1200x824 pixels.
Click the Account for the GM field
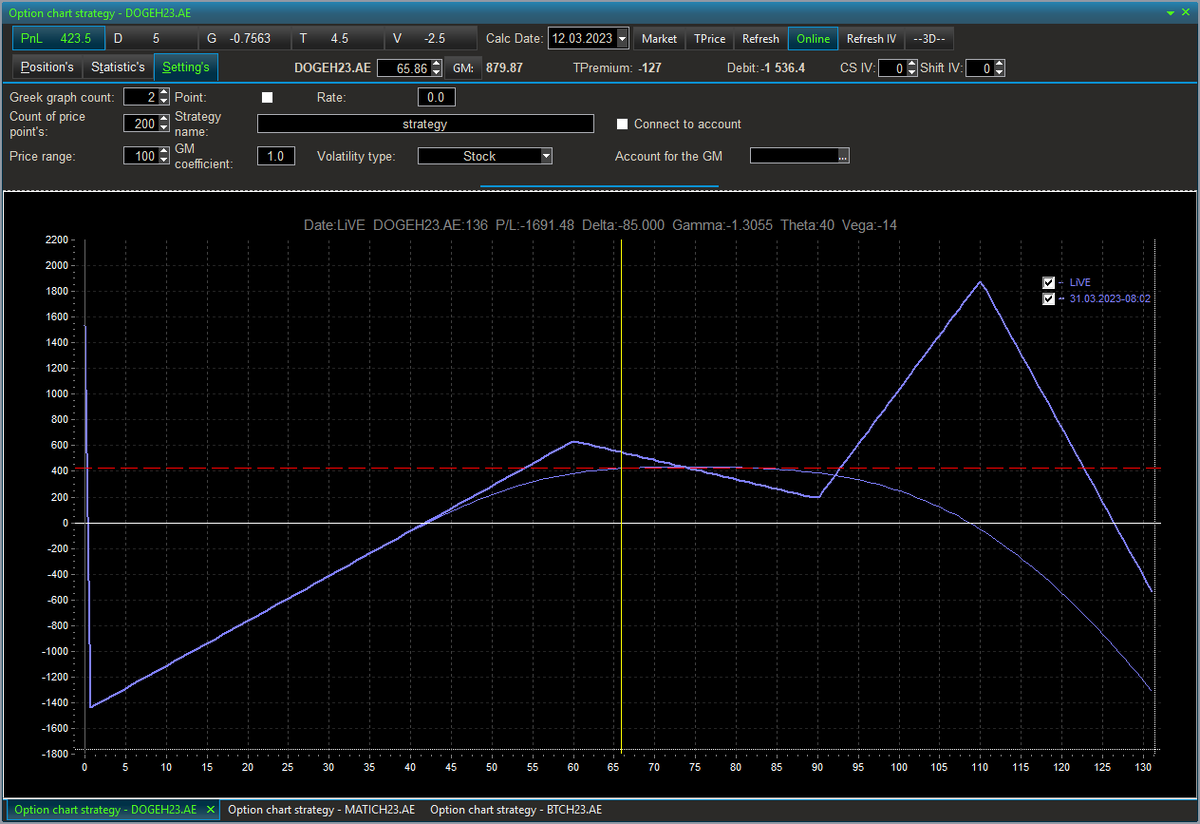[793, 156]
